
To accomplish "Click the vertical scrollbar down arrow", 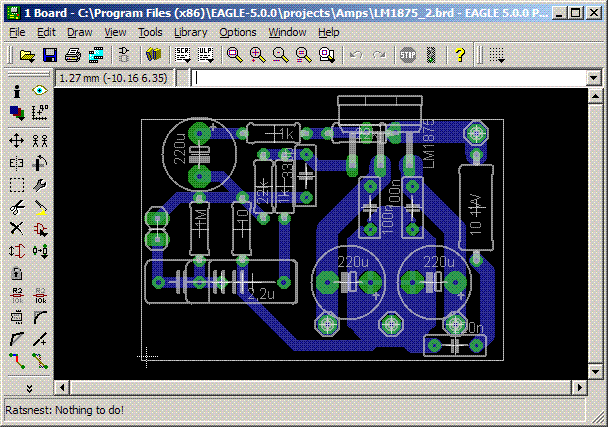I will coord(595,372).
